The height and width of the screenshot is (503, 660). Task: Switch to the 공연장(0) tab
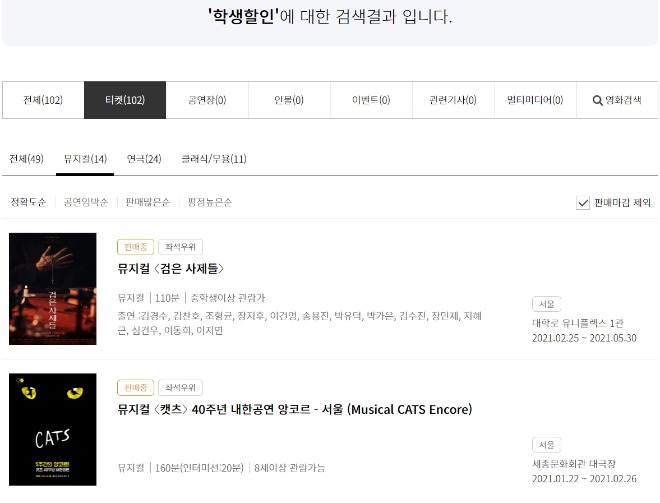tap(207, 100)
